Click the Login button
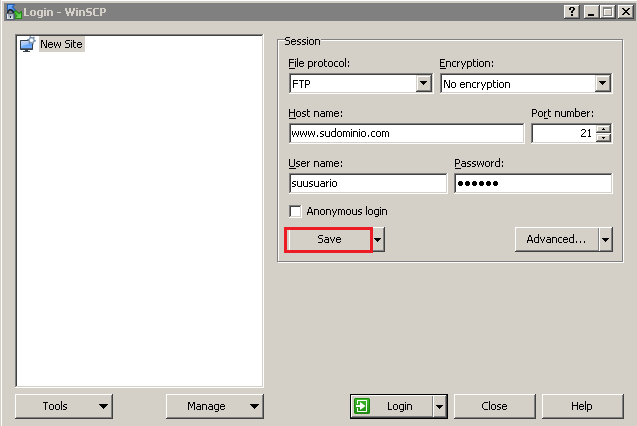Viewport: 637px width, 426px height. [391, 406]
